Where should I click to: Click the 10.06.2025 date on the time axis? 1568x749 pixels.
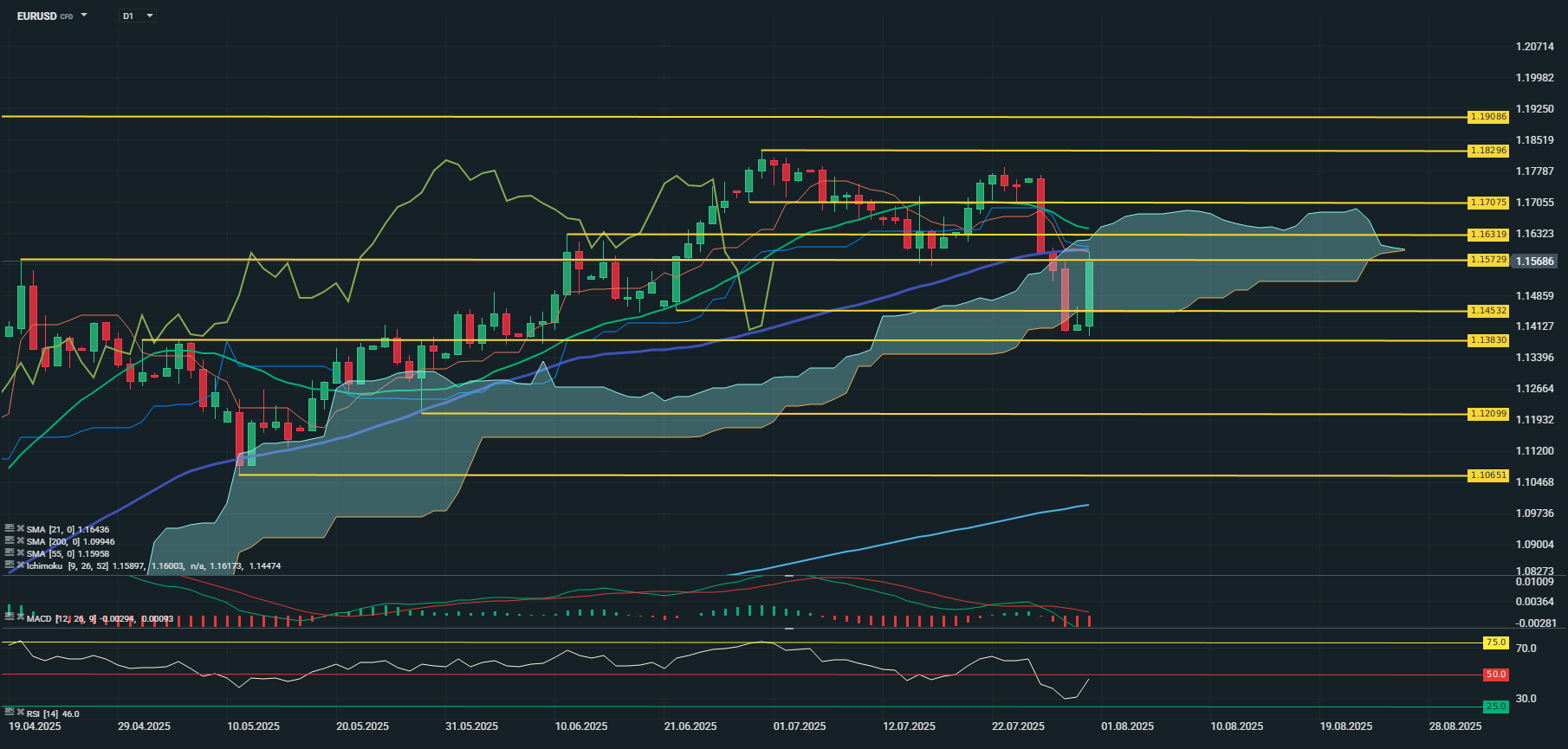coord(580,726)
